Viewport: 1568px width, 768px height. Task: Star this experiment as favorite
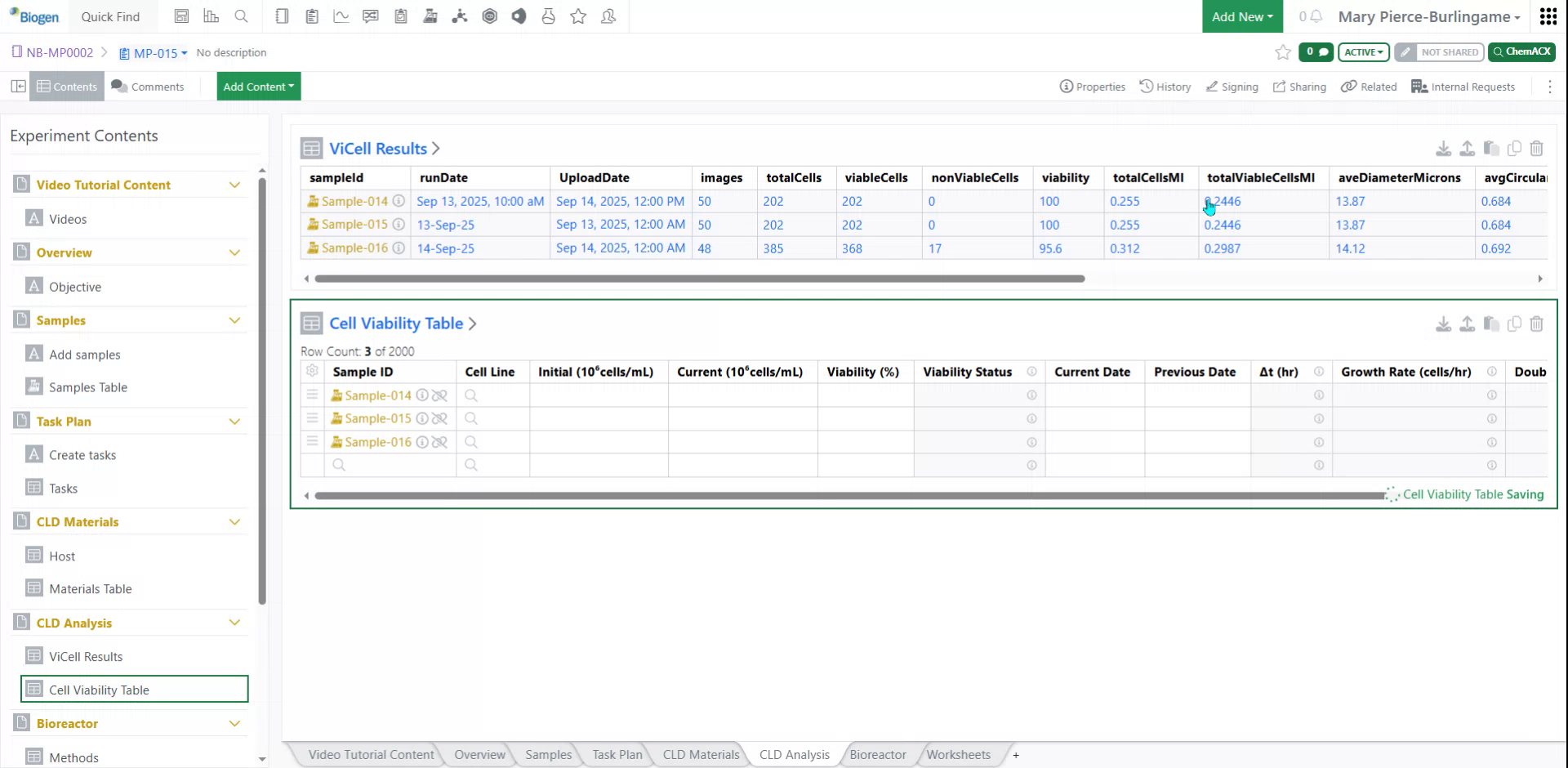pos(1282,52)
